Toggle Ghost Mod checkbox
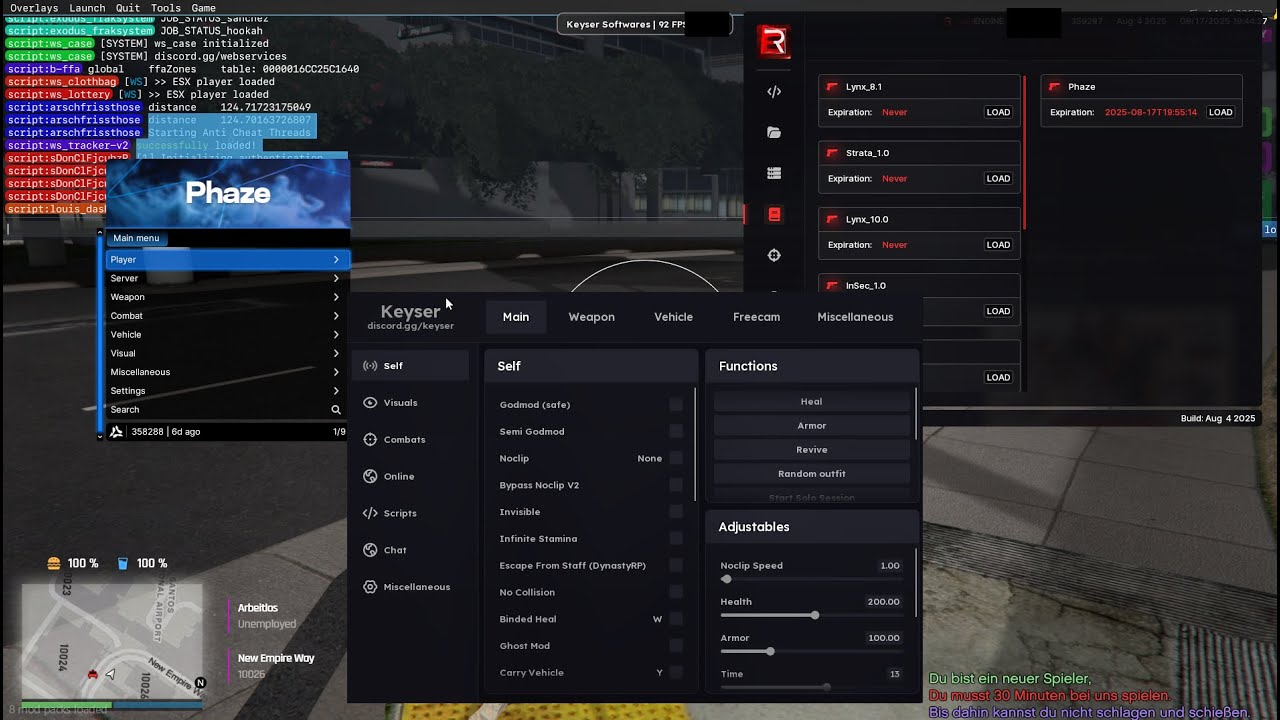This screenshot has width=1280, height=720. click(x=676, y=646)
